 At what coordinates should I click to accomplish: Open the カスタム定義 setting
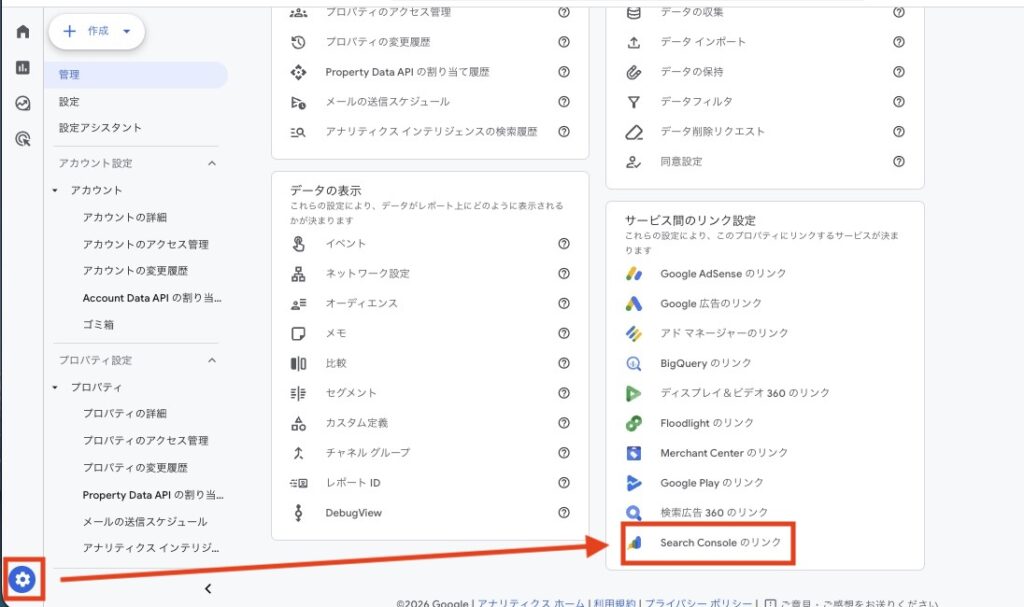pyautogui.click(x=356, y=423)
